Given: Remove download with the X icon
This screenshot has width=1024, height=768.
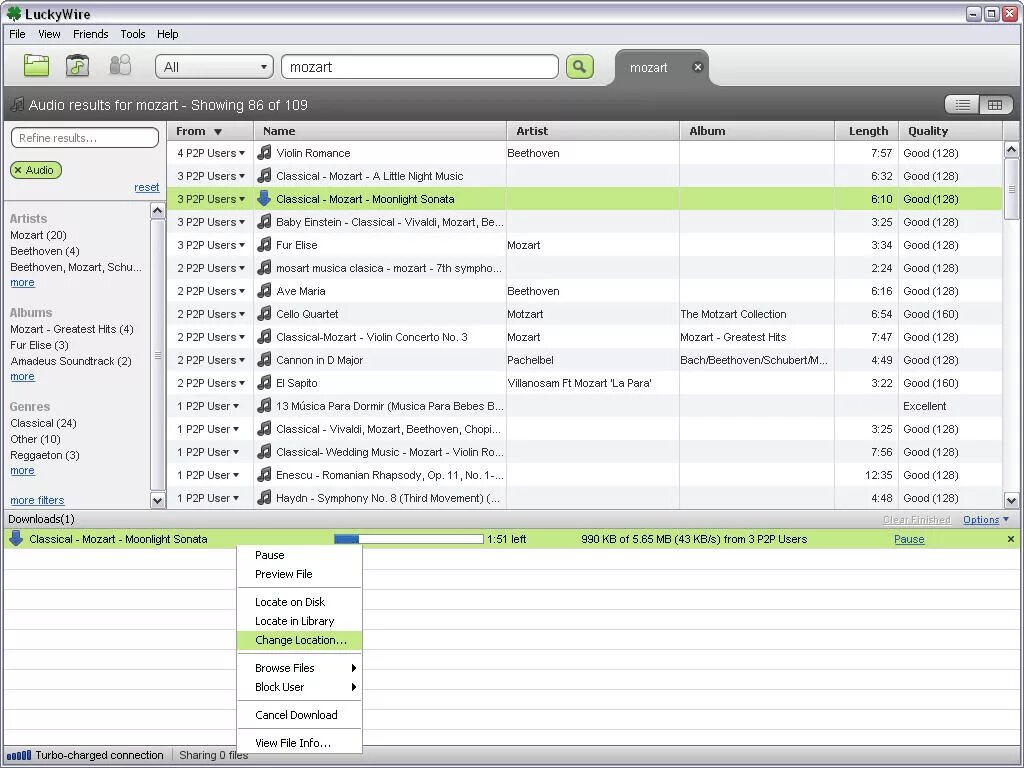Looking at the screenshot, I should coord(1010,539).
